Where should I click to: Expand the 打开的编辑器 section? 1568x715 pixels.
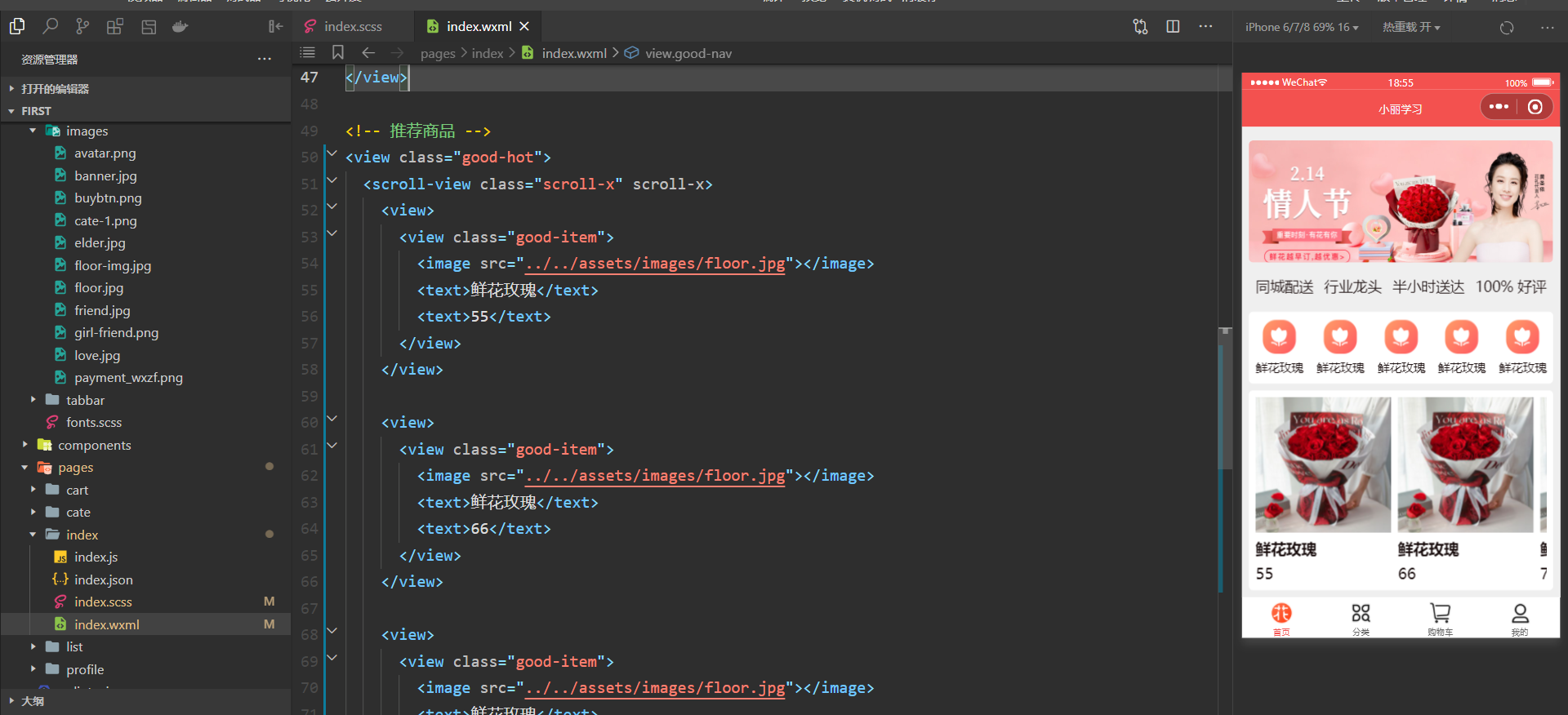(145, 88)
